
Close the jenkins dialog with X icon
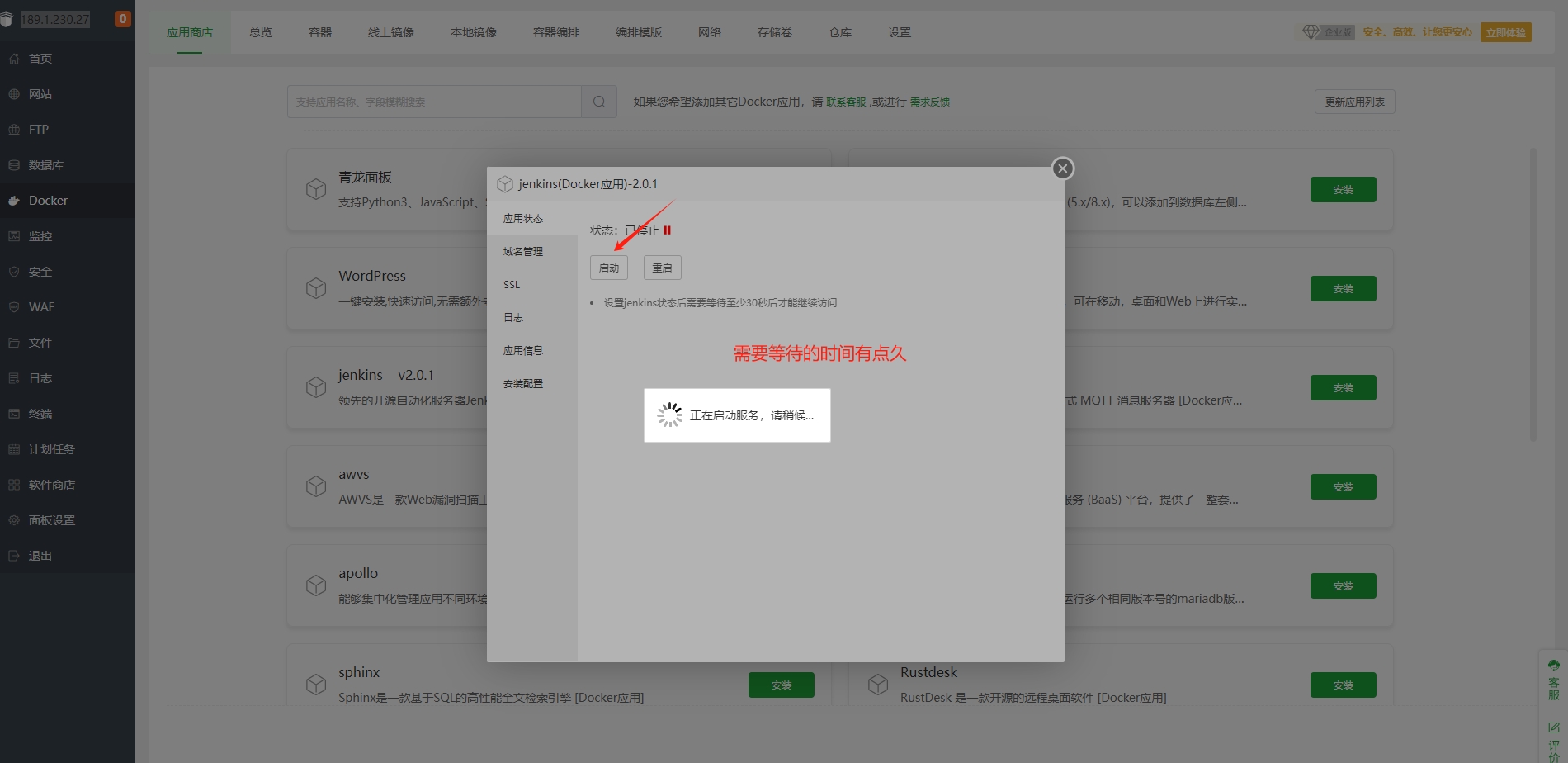(1063, 168)
